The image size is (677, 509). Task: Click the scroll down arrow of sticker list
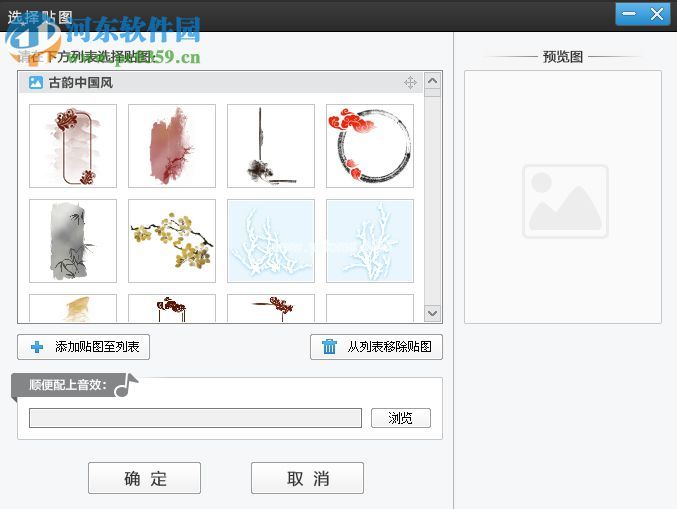coord(433,313)
